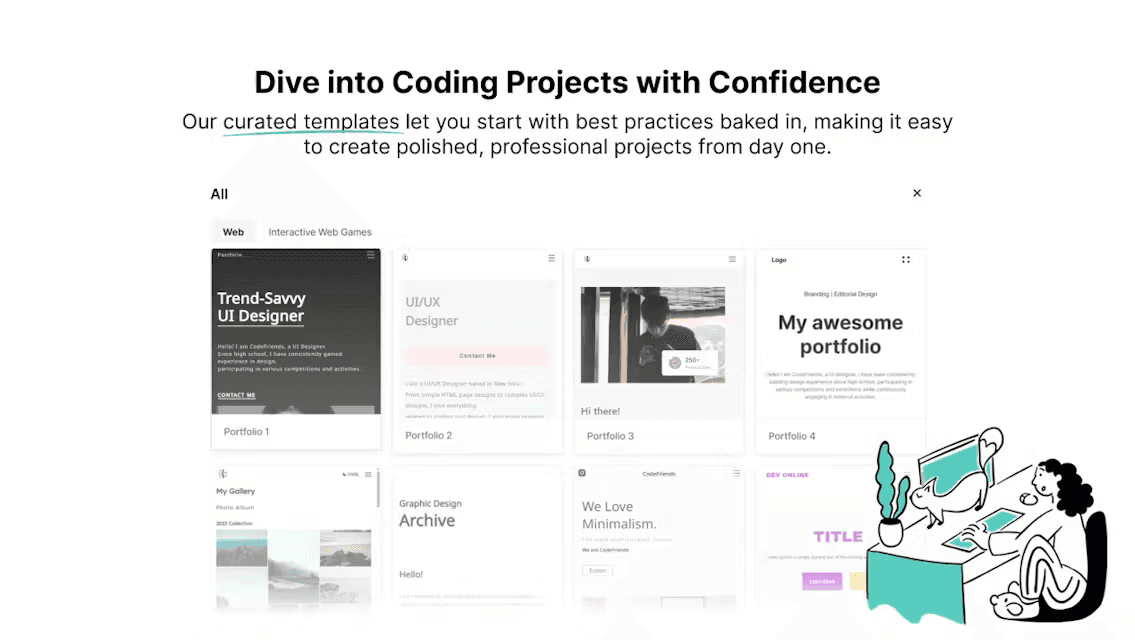This screenshot has height=640, width=1135.
Task: Switch to the Interactive Web Games tab
Action: 320,231
